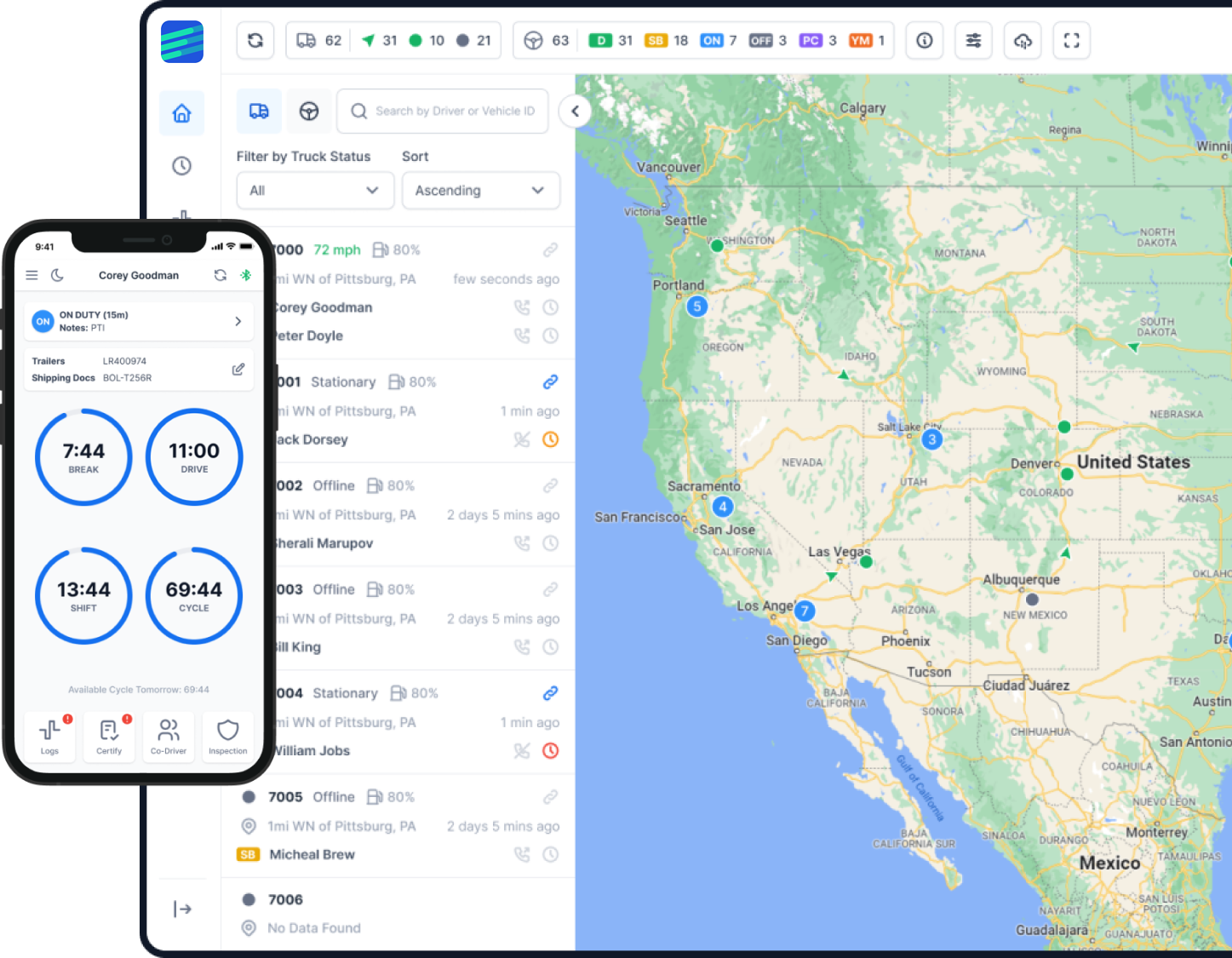This screenshot has height=958, width=1232.
Task: Open the clock history icon in the sidebar
Action: (181, 166)
